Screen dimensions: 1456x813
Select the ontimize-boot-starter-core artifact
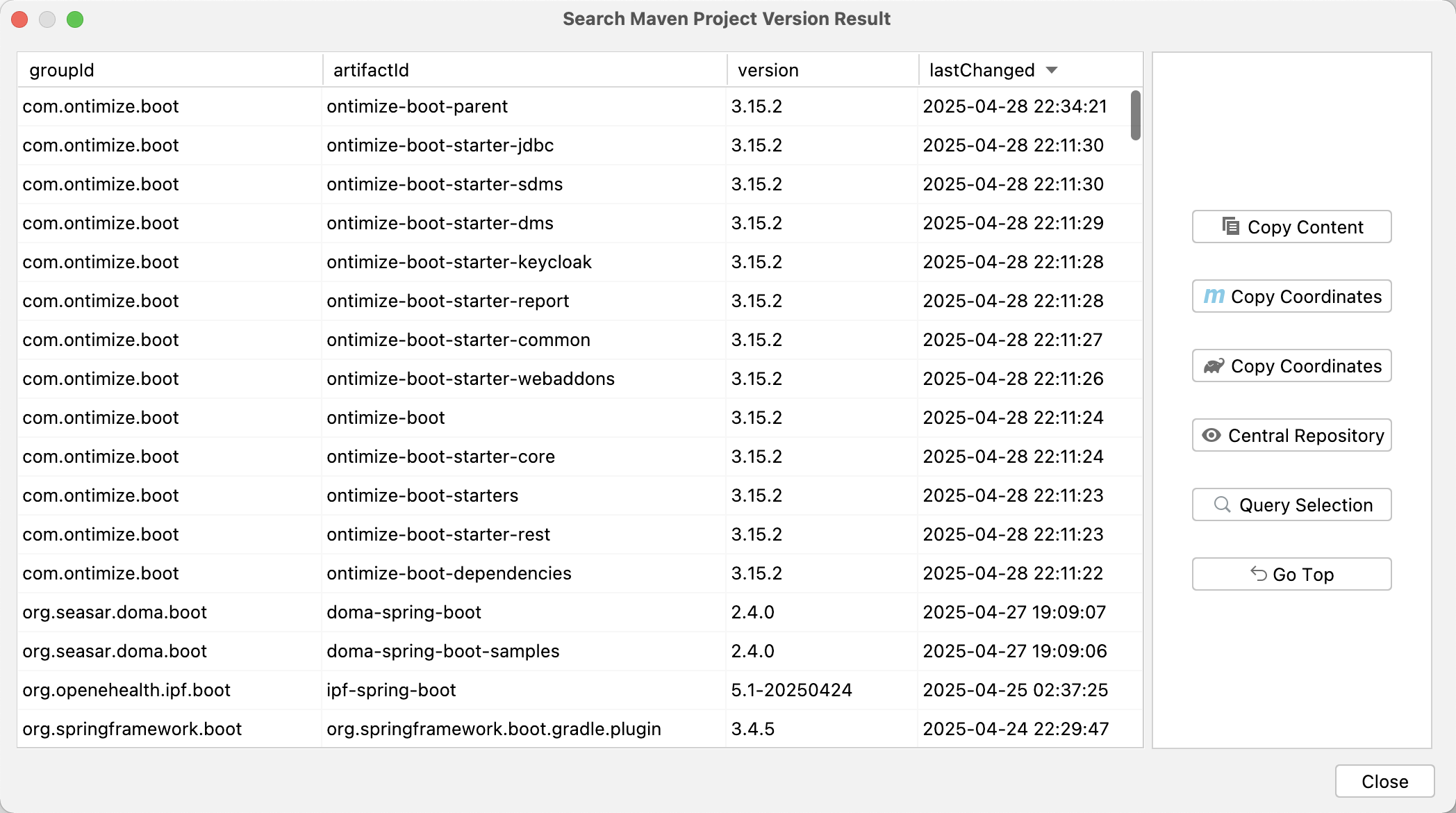(x=440, y=457)
